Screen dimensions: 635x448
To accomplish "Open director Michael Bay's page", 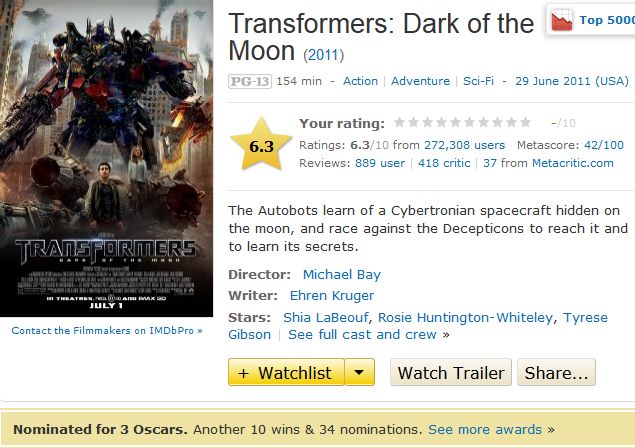I will [342, 274].
